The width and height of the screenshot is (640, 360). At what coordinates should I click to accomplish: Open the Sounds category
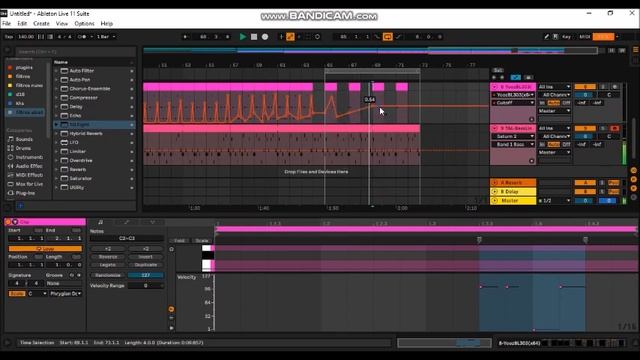[x=24, y=139]
